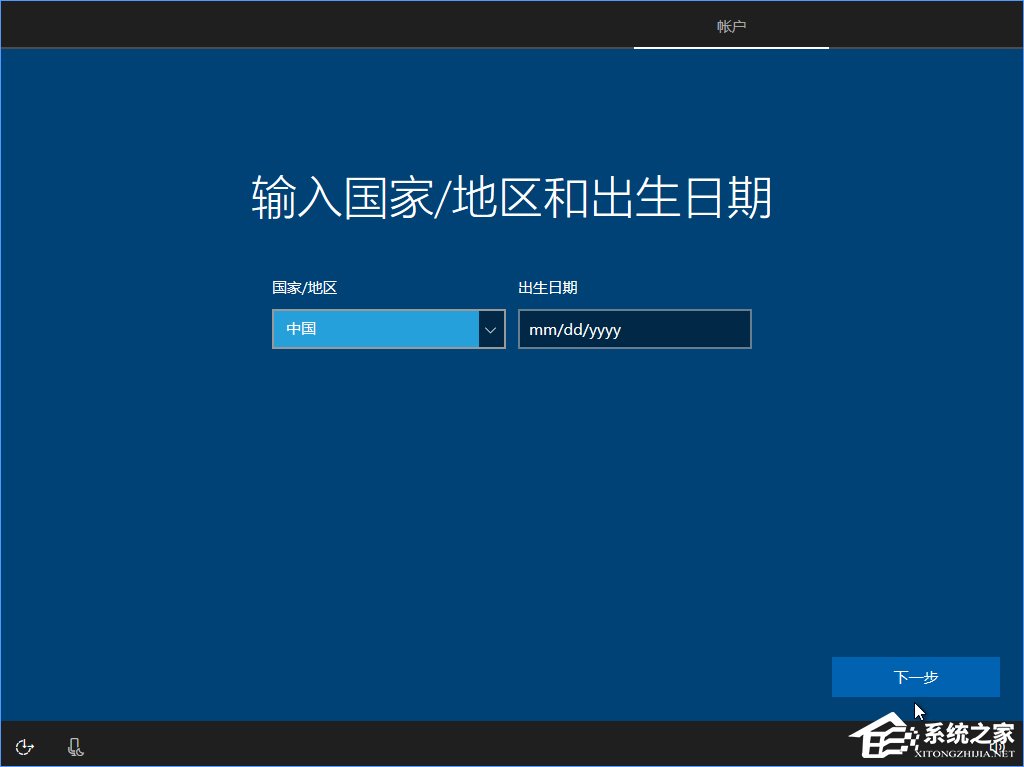Click the blue Next button bottom right
Viewport: 1024px width, 767px height.
point(915,677)
